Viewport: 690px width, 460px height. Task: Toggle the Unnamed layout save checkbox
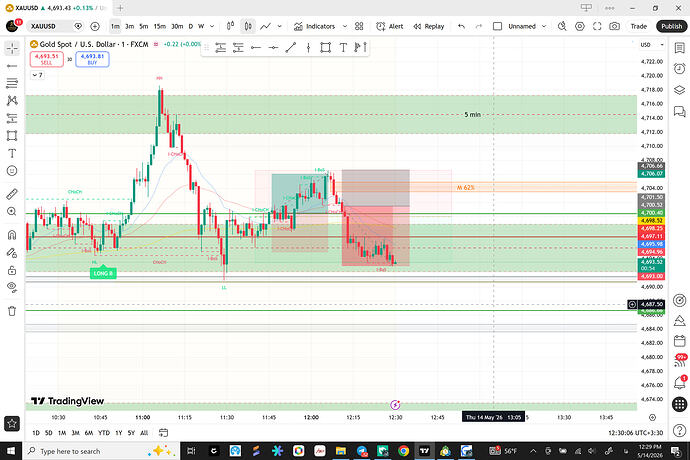click(497, 26)
